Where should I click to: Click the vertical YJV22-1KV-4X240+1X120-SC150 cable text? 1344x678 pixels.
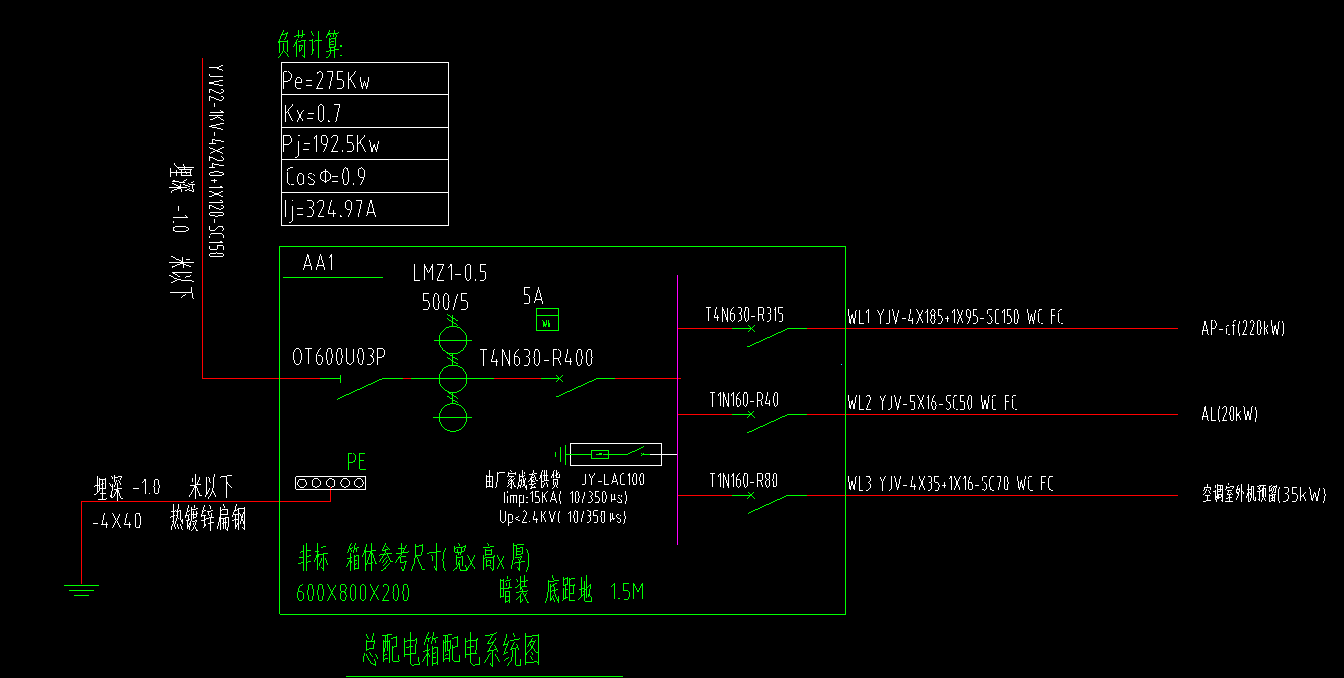click(216, 160)
